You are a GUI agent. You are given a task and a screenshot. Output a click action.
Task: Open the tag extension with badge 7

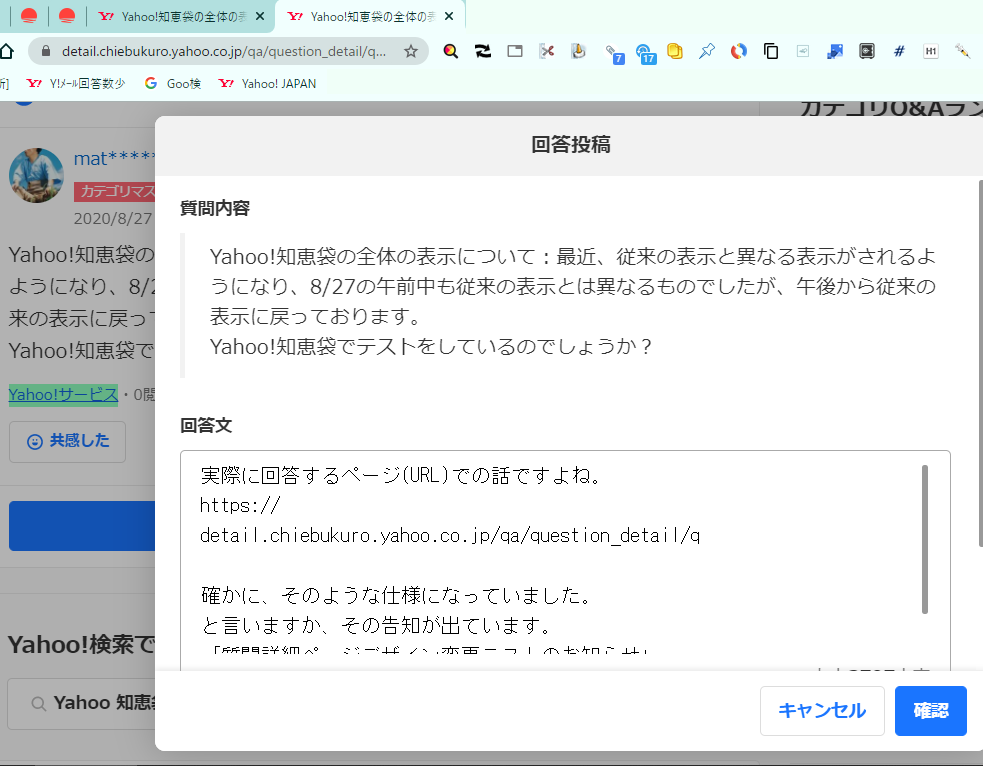point(614,54)
